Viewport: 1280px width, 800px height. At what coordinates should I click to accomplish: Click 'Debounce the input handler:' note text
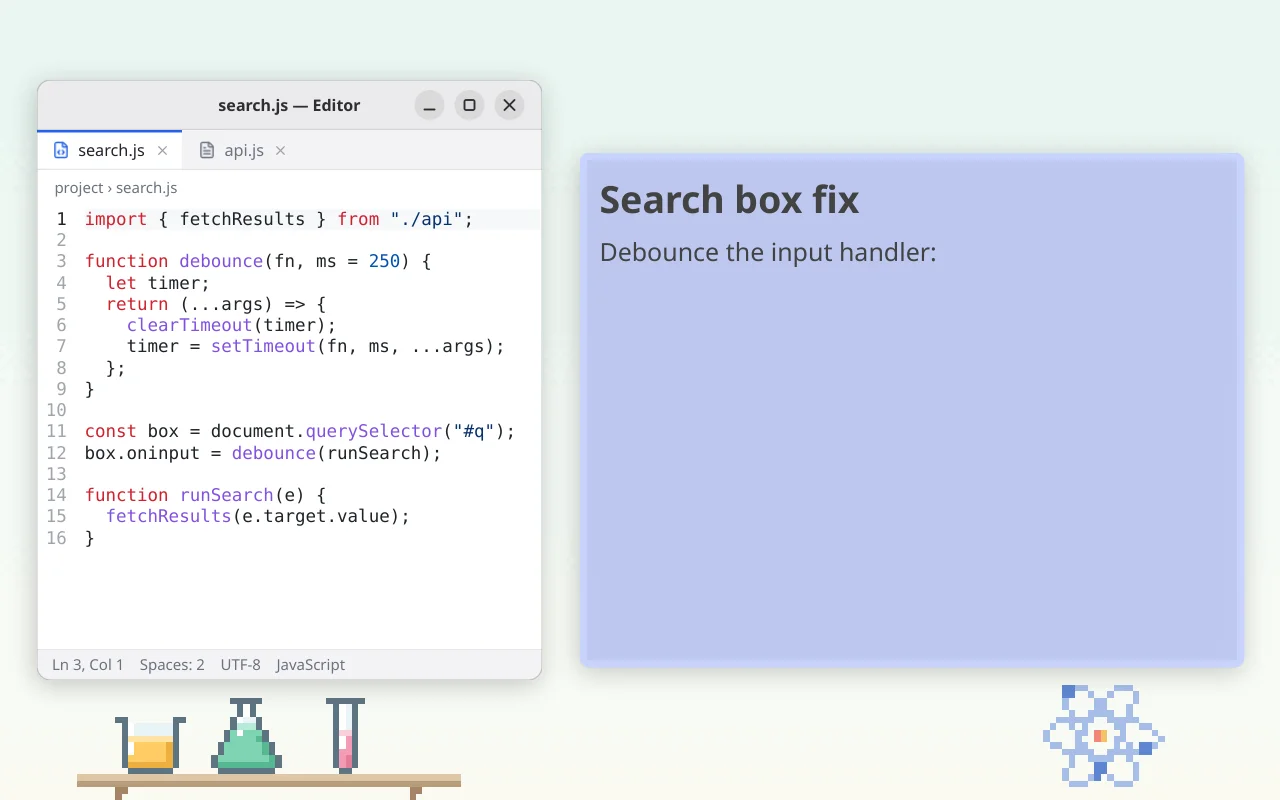pos(768,252)
